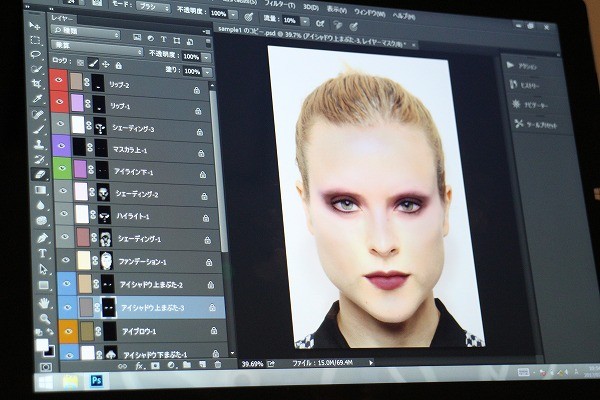Open the layers panel flyout menu
Image resolution: width=600 pixels, height=400 pixels.
coord(206,31)
